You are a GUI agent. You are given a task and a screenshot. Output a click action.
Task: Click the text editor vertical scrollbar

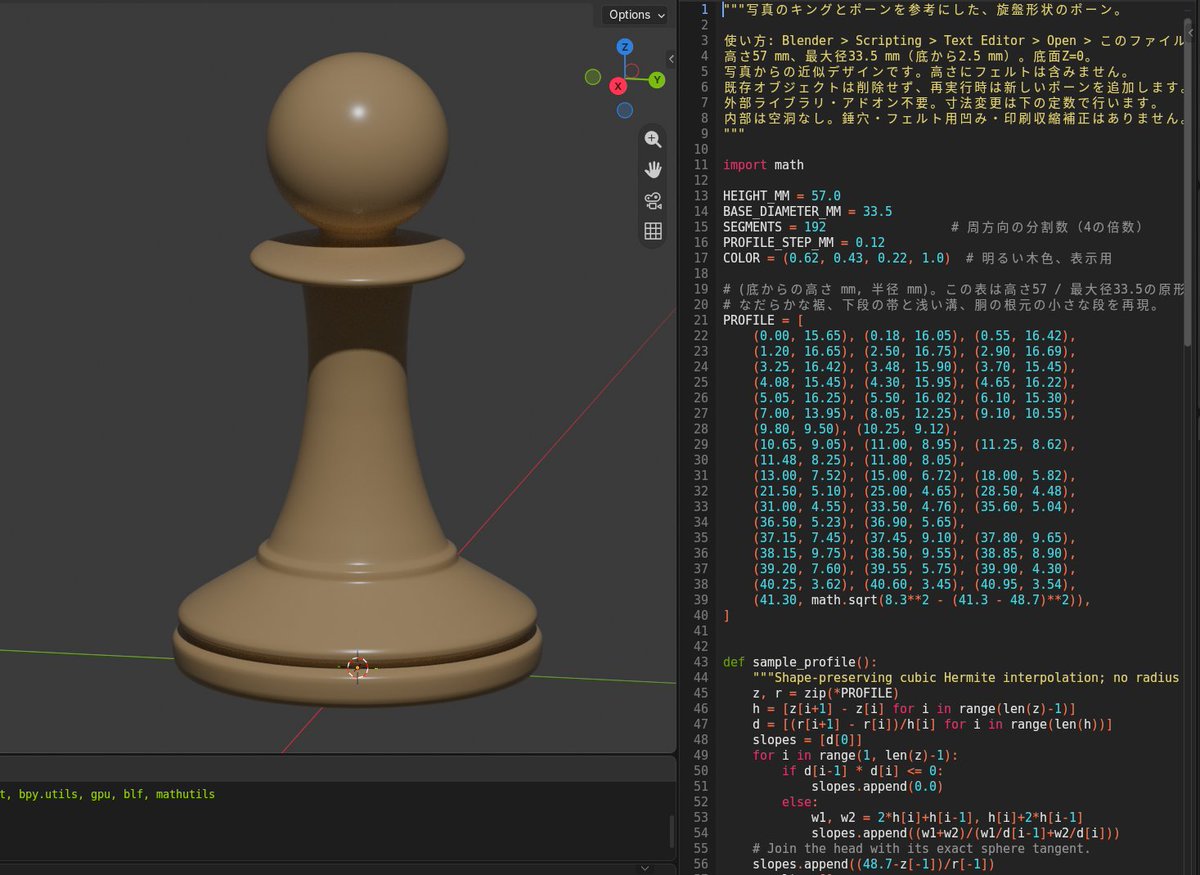point(1188,180)
